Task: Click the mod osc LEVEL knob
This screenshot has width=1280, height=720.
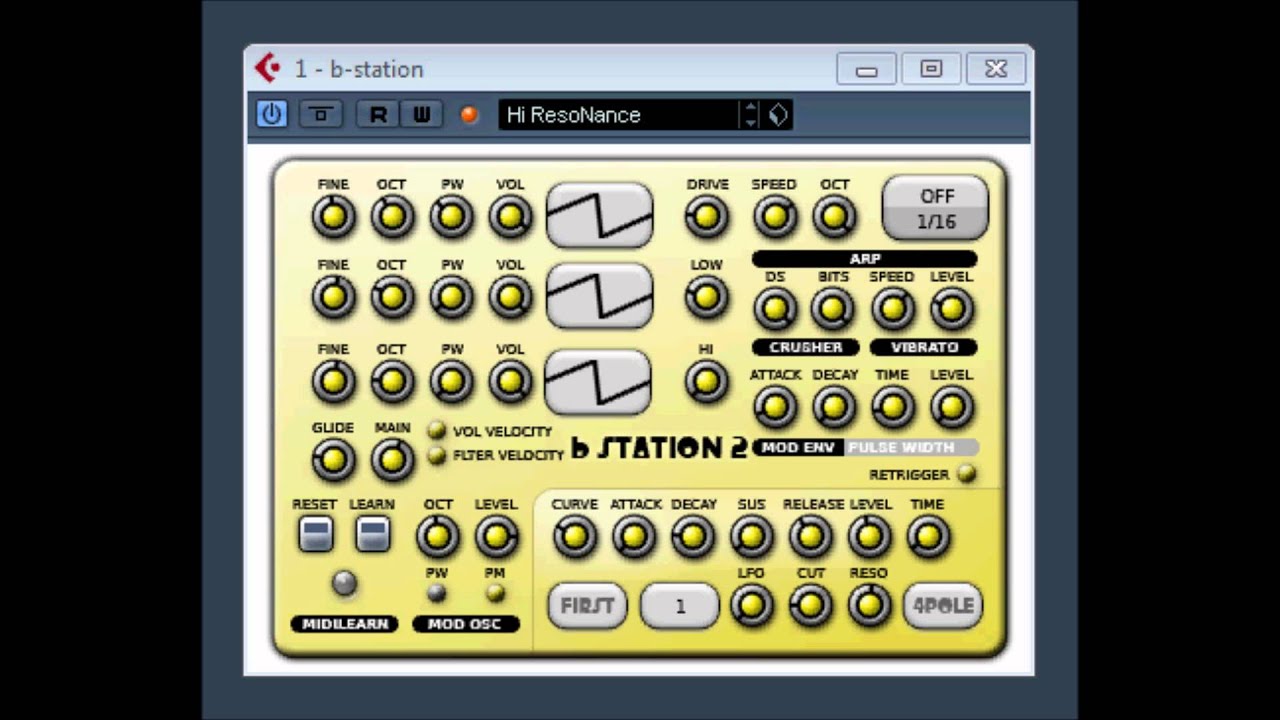Action: tap(496, 537)
